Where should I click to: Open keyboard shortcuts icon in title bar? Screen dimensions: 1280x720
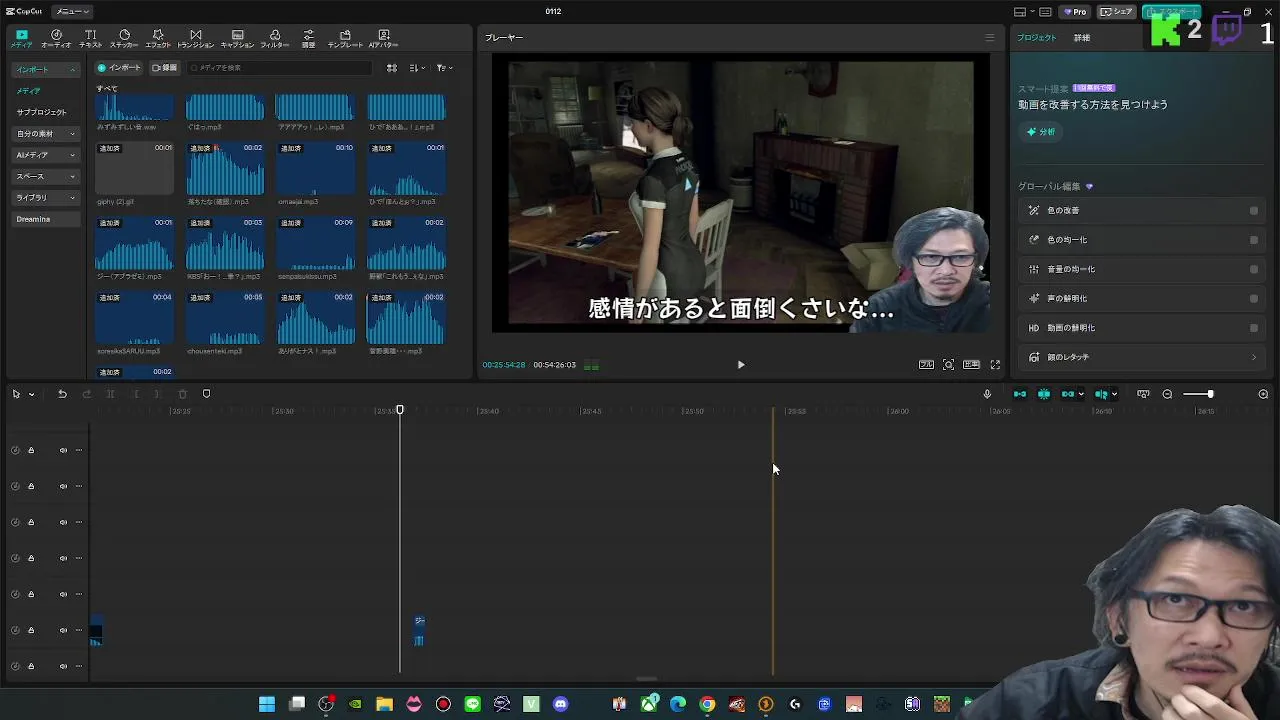[x=1045, y=12]
